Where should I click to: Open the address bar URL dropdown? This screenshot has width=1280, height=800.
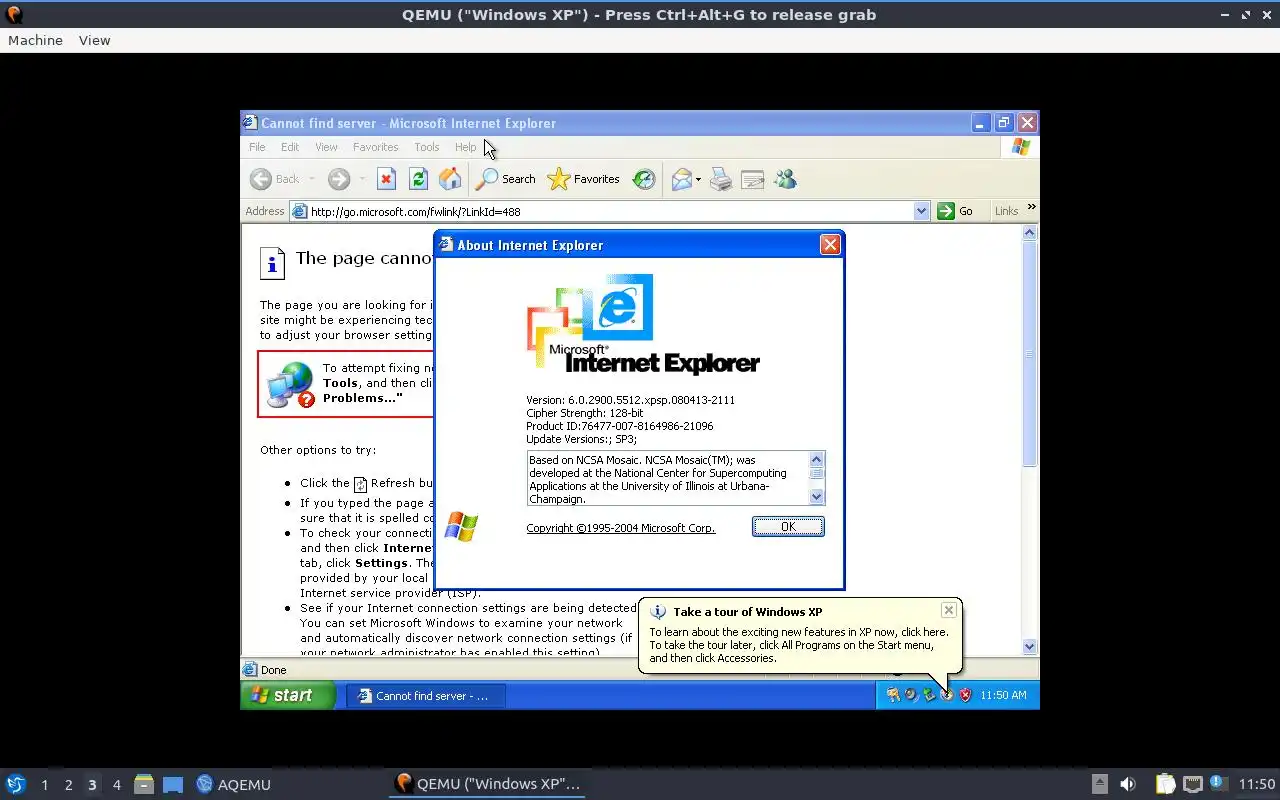point(922,211)
